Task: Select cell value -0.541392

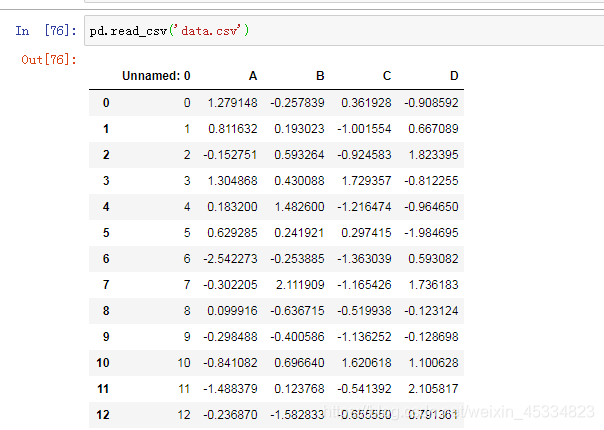Action: (x=364, y=389)
